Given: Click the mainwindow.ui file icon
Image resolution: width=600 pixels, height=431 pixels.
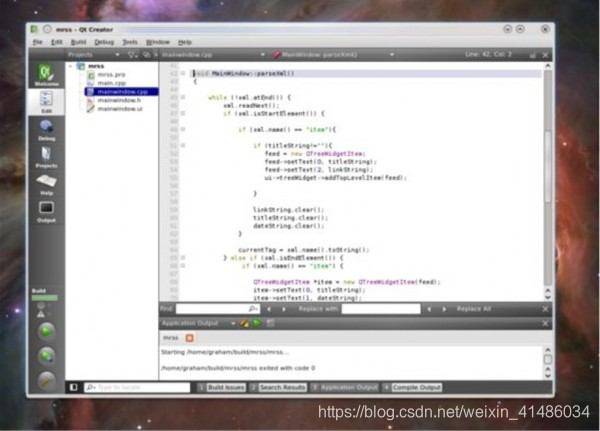Looking at the screenshot, I should click(x=91, y=109).
